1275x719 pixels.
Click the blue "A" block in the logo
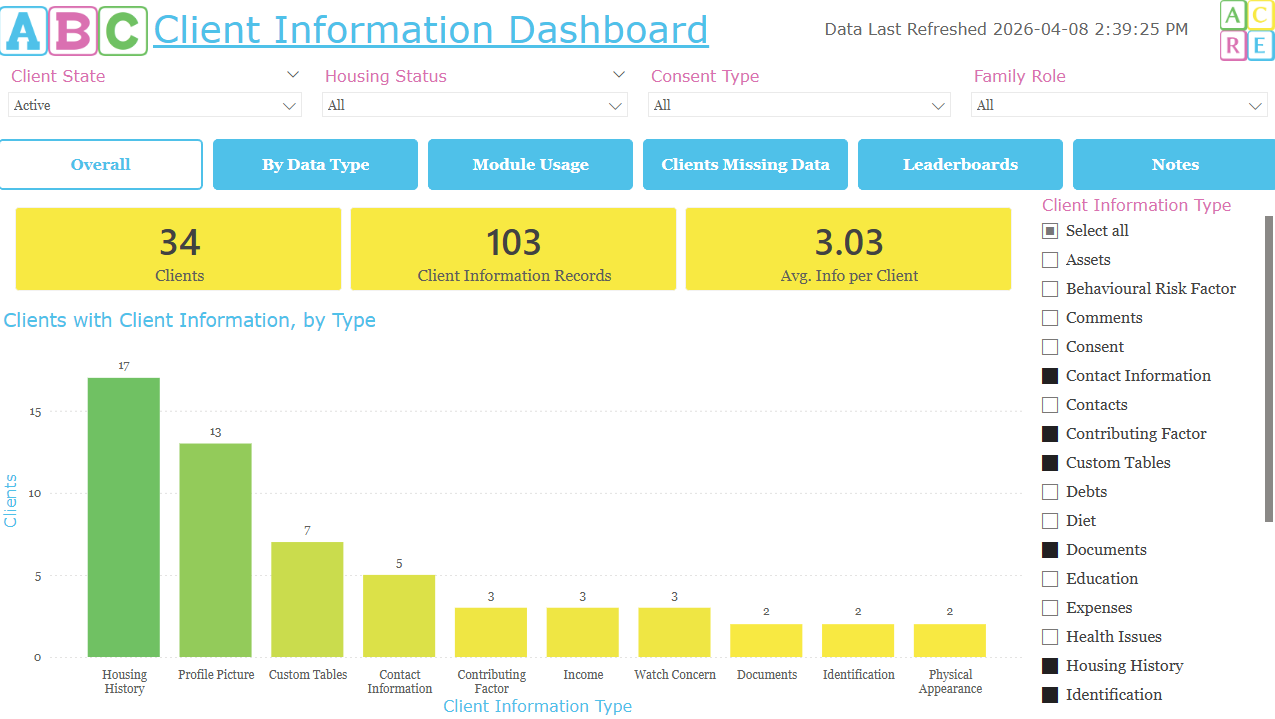23,30
